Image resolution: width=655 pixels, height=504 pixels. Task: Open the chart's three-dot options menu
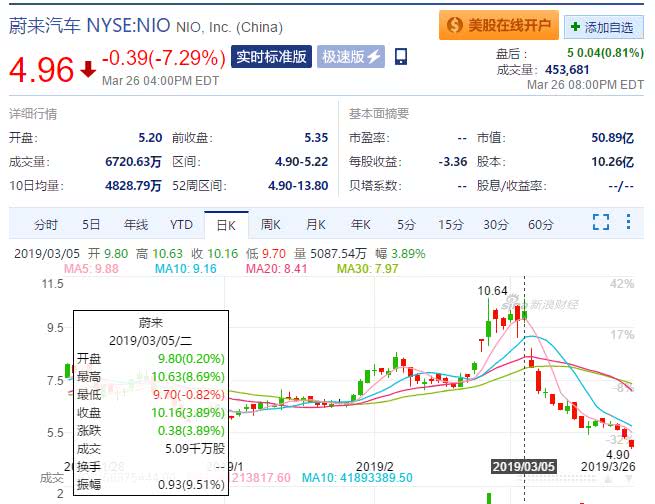628,222
